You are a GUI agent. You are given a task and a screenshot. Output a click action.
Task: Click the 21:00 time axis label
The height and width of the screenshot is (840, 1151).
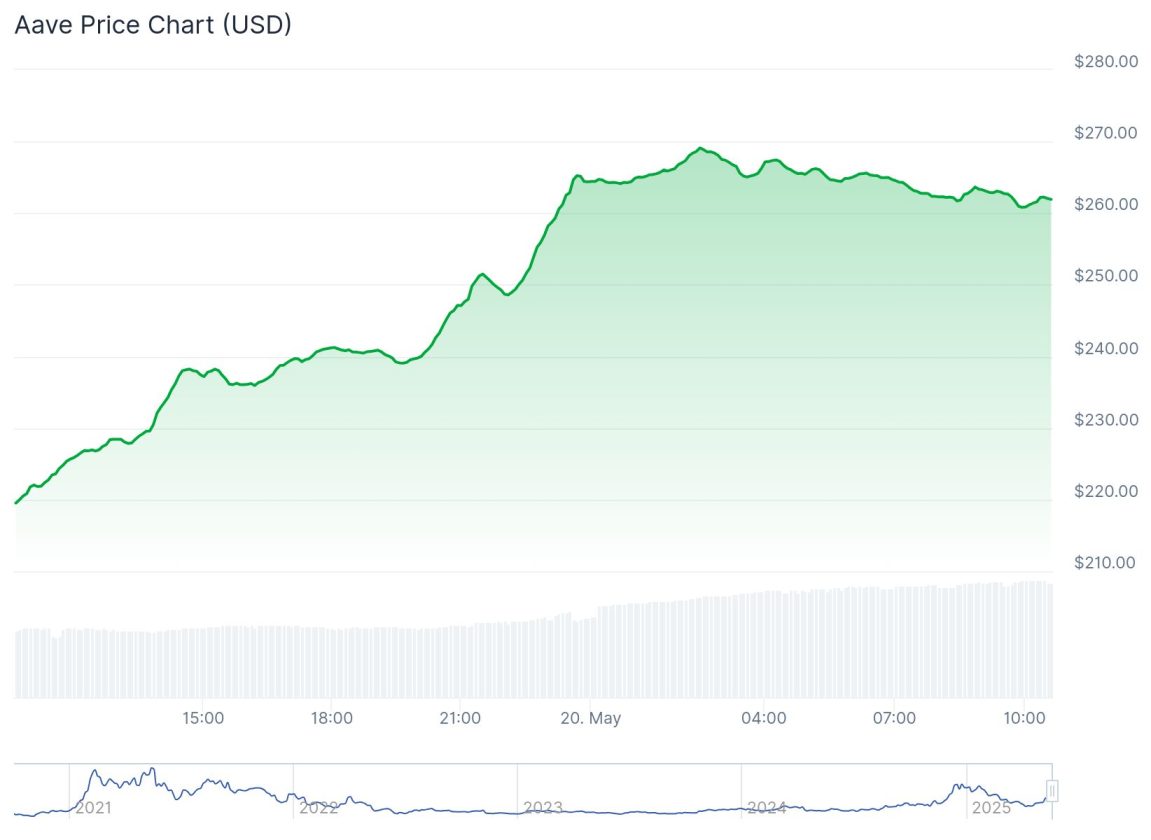pyautogui.click(x=460, y=718)
